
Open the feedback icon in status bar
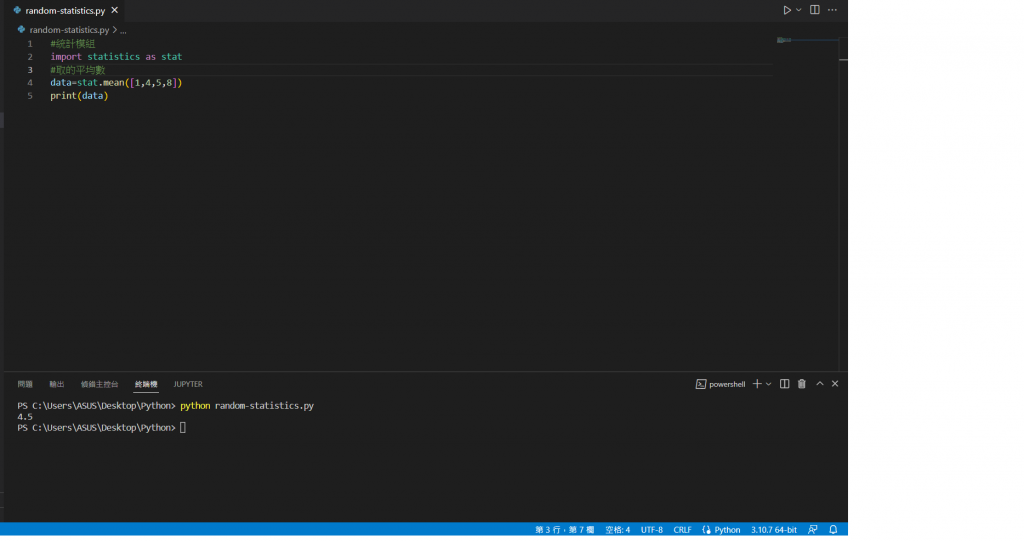click(813, 530)
